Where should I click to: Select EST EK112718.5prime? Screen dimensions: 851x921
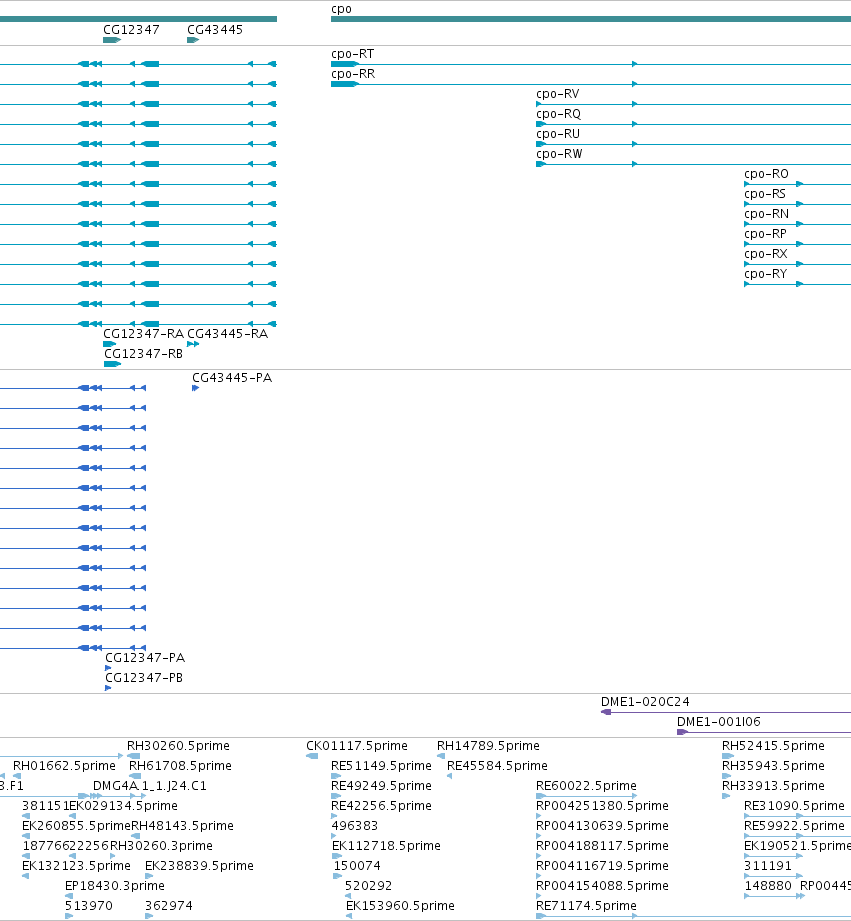point(386,846)
